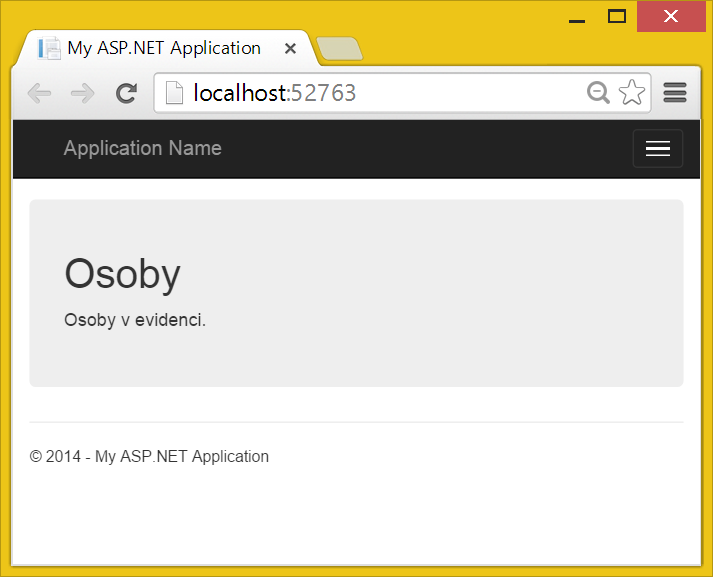Click the browser forward arrow
The width and height of the screenshot is (713, 577).
click(x=83, y=94)
